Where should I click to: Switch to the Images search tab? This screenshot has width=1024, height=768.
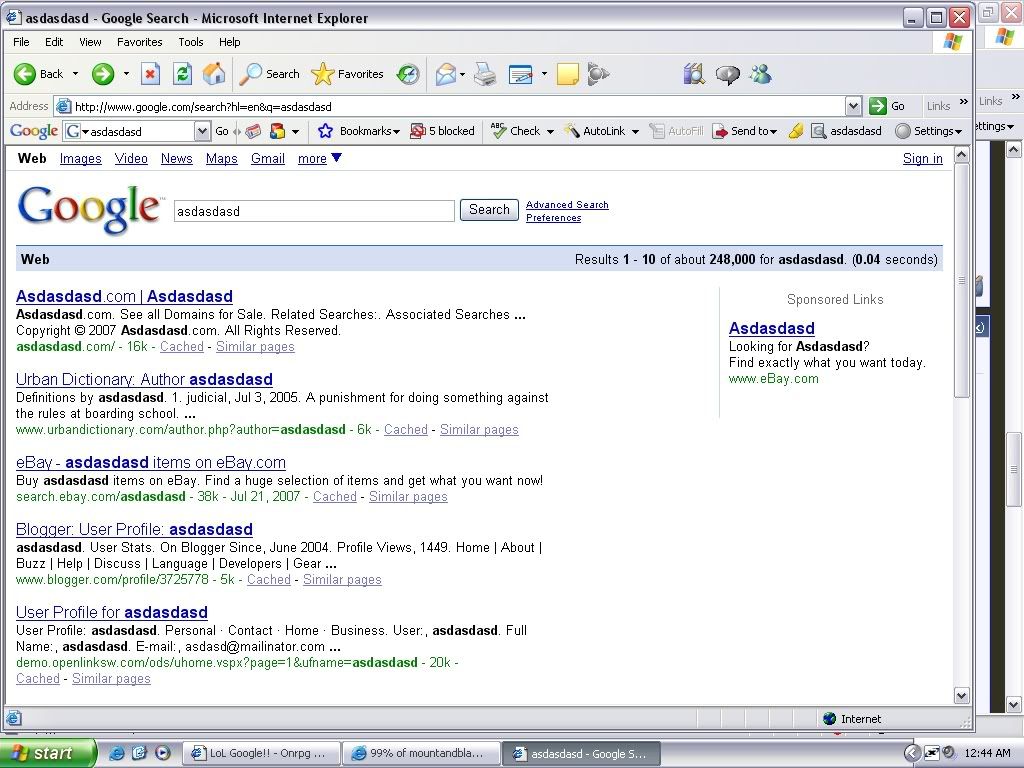point(80,158)
